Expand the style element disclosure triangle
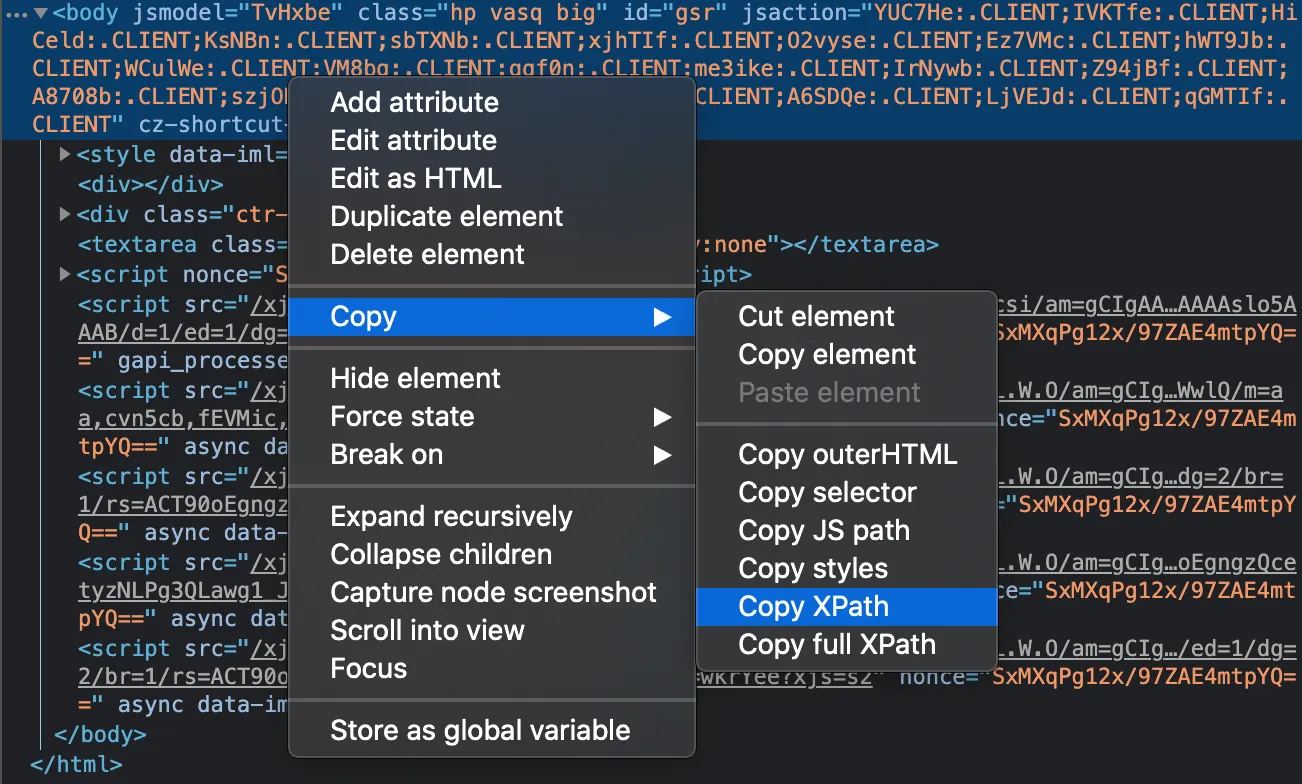 pyautogui.click(x=66, y=155)
